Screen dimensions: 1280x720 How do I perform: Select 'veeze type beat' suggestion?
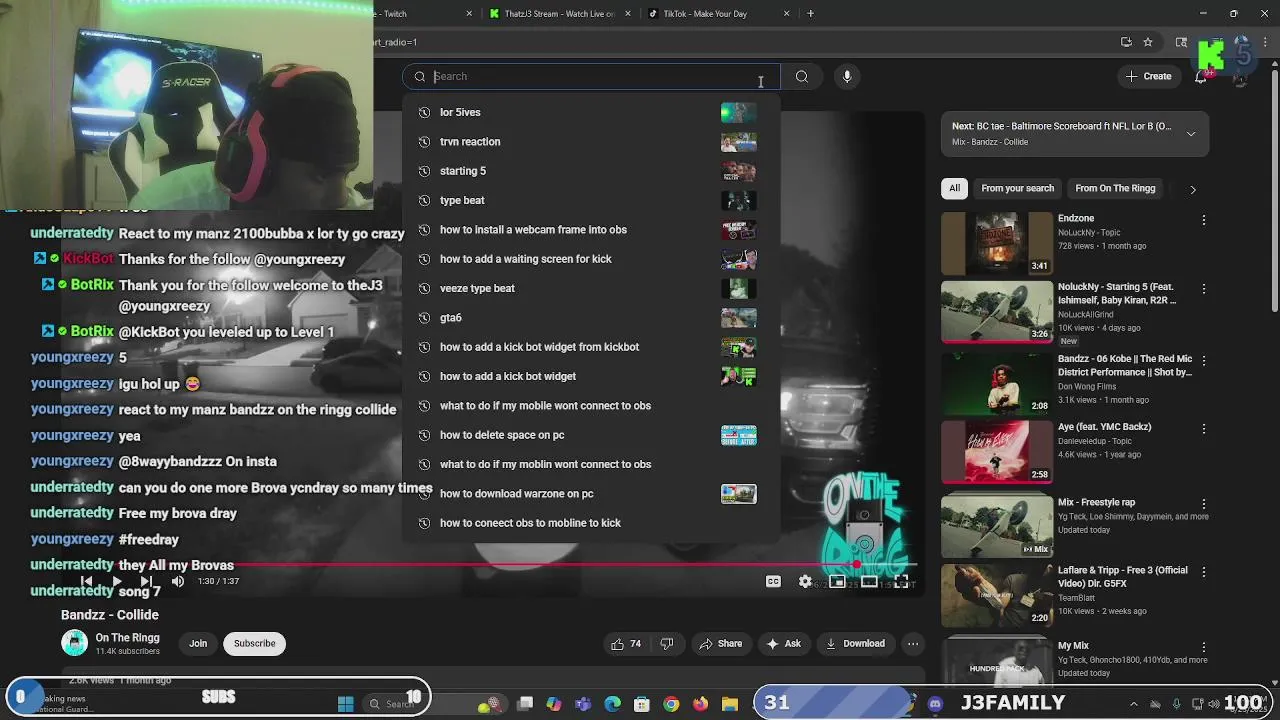pyautogui.click(x=591, y=288)
